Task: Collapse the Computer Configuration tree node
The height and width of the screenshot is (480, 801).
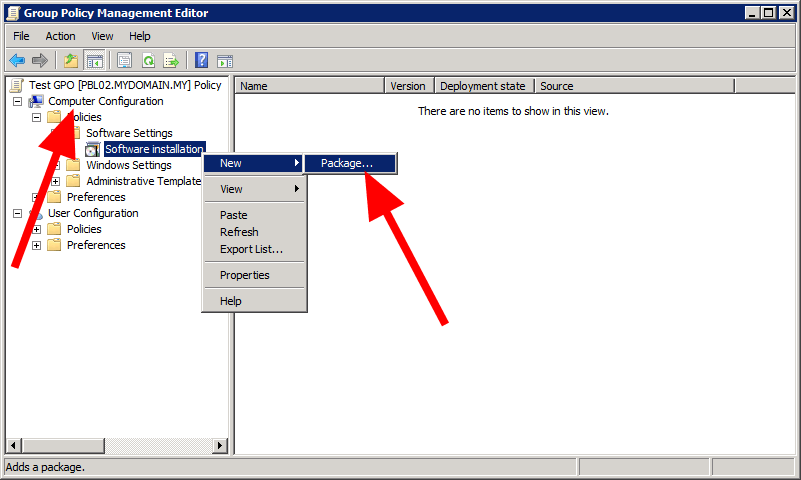Action: (18, 102)
